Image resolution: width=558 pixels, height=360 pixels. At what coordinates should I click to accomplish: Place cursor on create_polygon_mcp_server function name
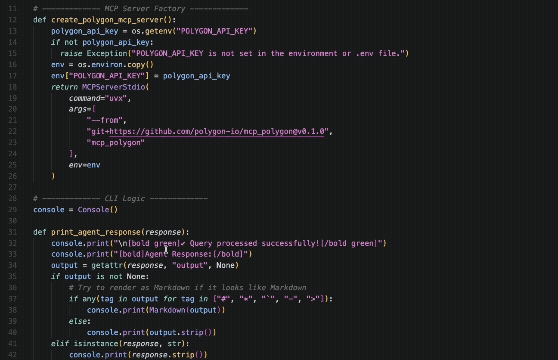pos(107,20)
